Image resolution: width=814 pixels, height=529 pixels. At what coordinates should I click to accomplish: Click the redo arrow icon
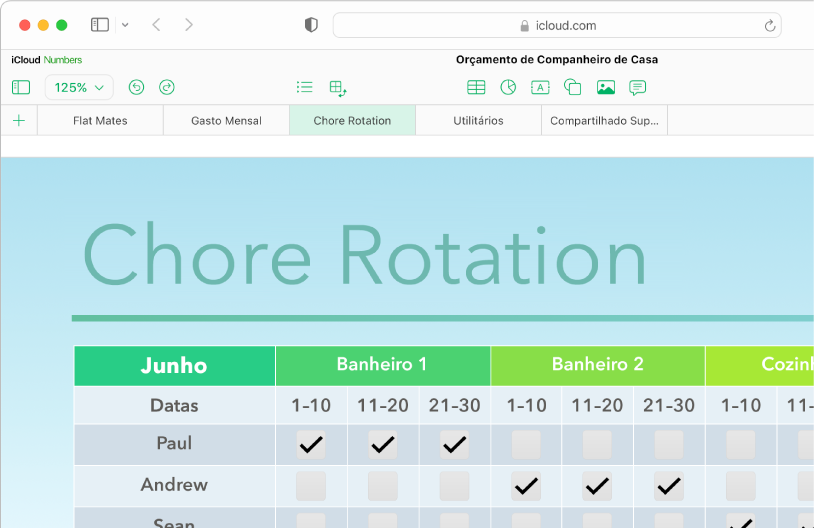(x=167, y=88)
